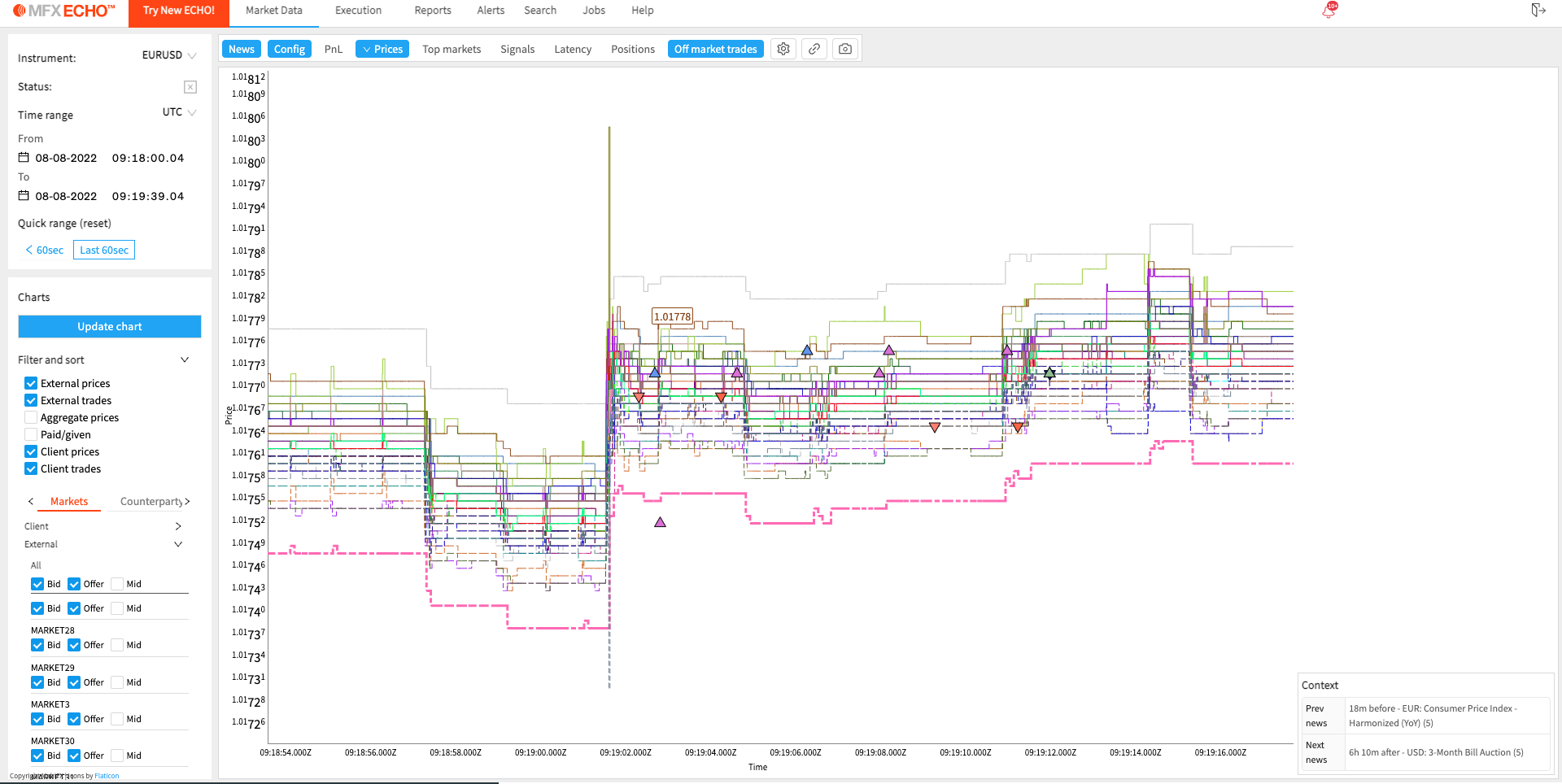Open the Execution menu
Viewport: 1562px width, 784px height.
point(358,11)
